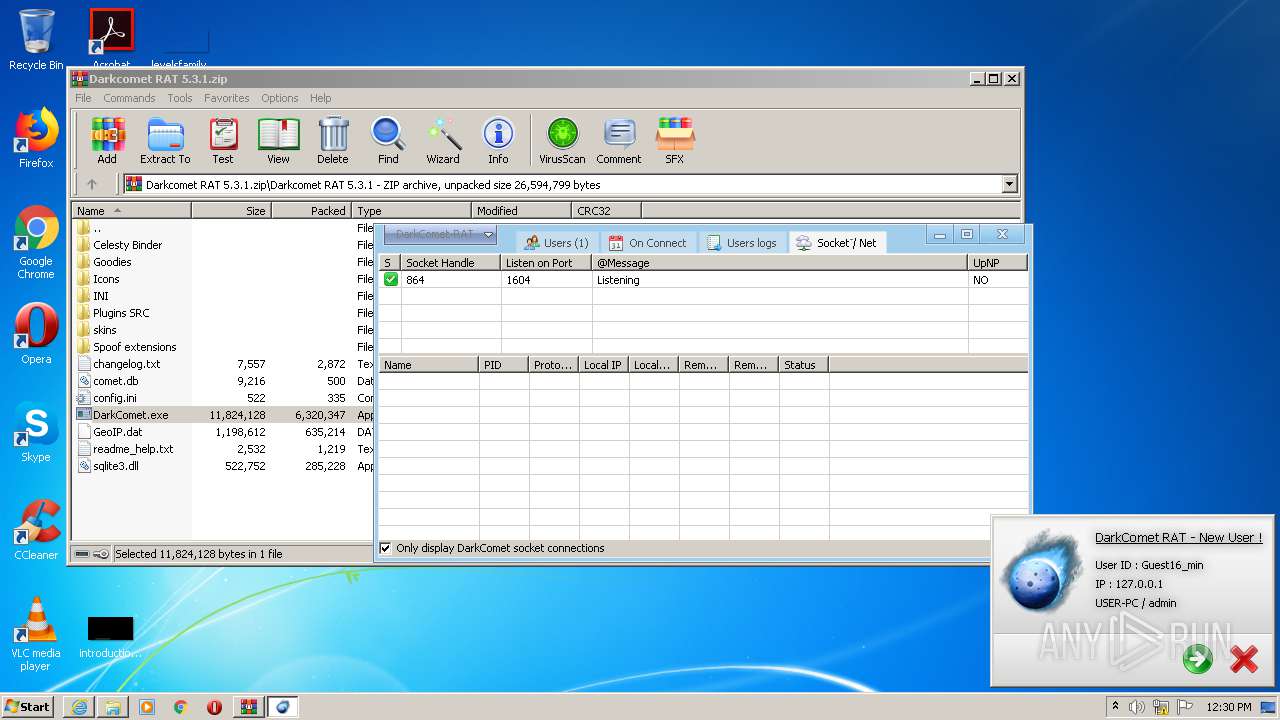Image resolution: width=1280 pixels, height=720 pixels.
Task: Click the Delete trash icon
Action: (333, 141)
